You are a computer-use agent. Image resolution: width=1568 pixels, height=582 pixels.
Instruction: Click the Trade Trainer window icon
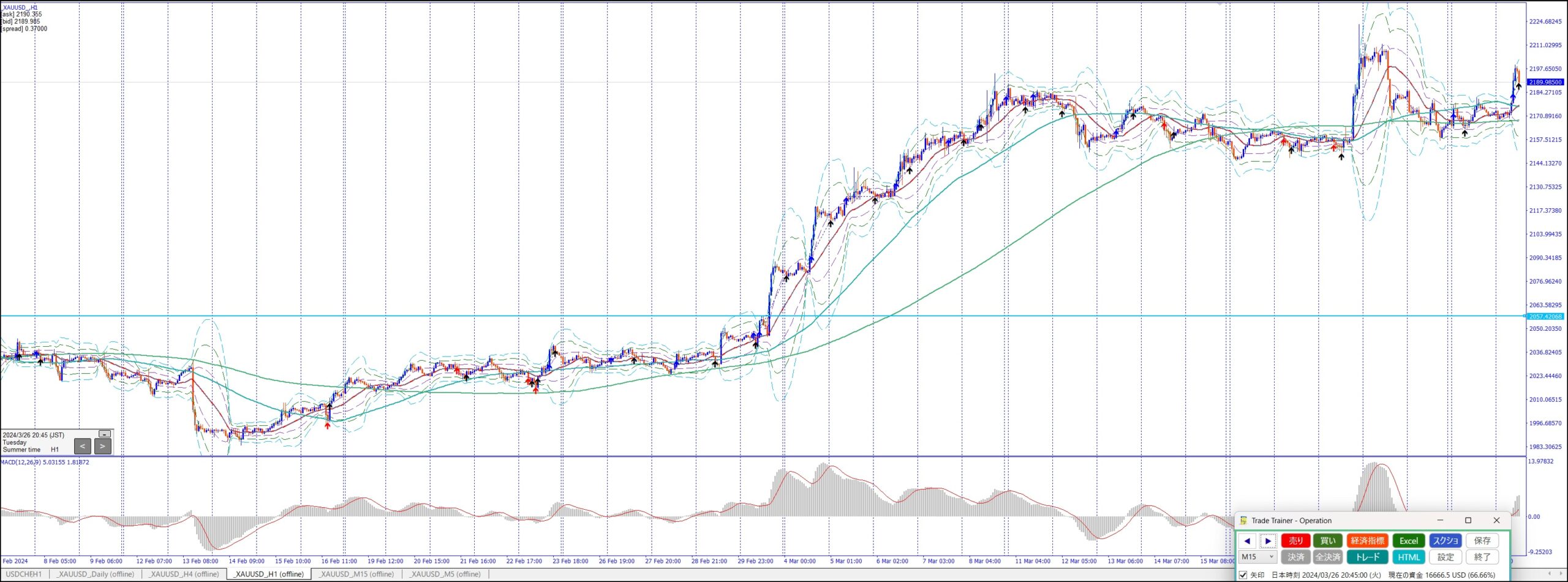[x=1243, y=521]
